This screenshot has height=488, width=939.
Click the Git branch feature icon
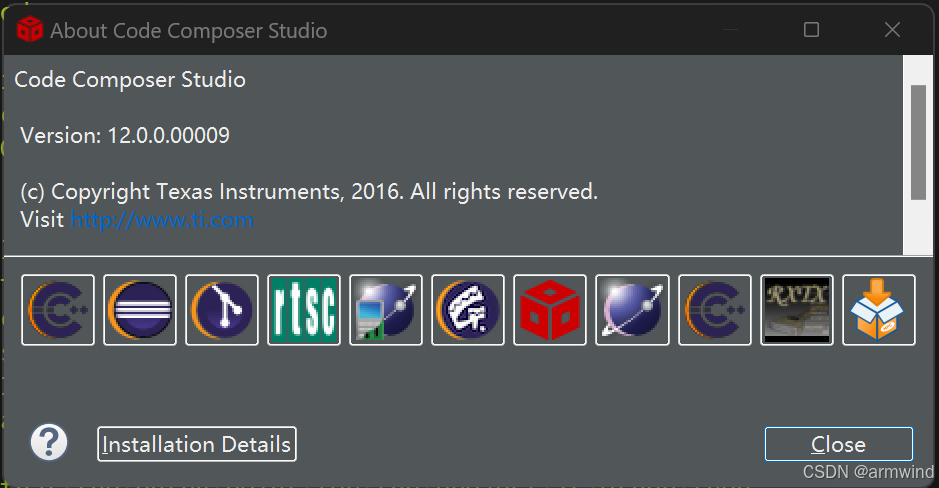point(222,310)
